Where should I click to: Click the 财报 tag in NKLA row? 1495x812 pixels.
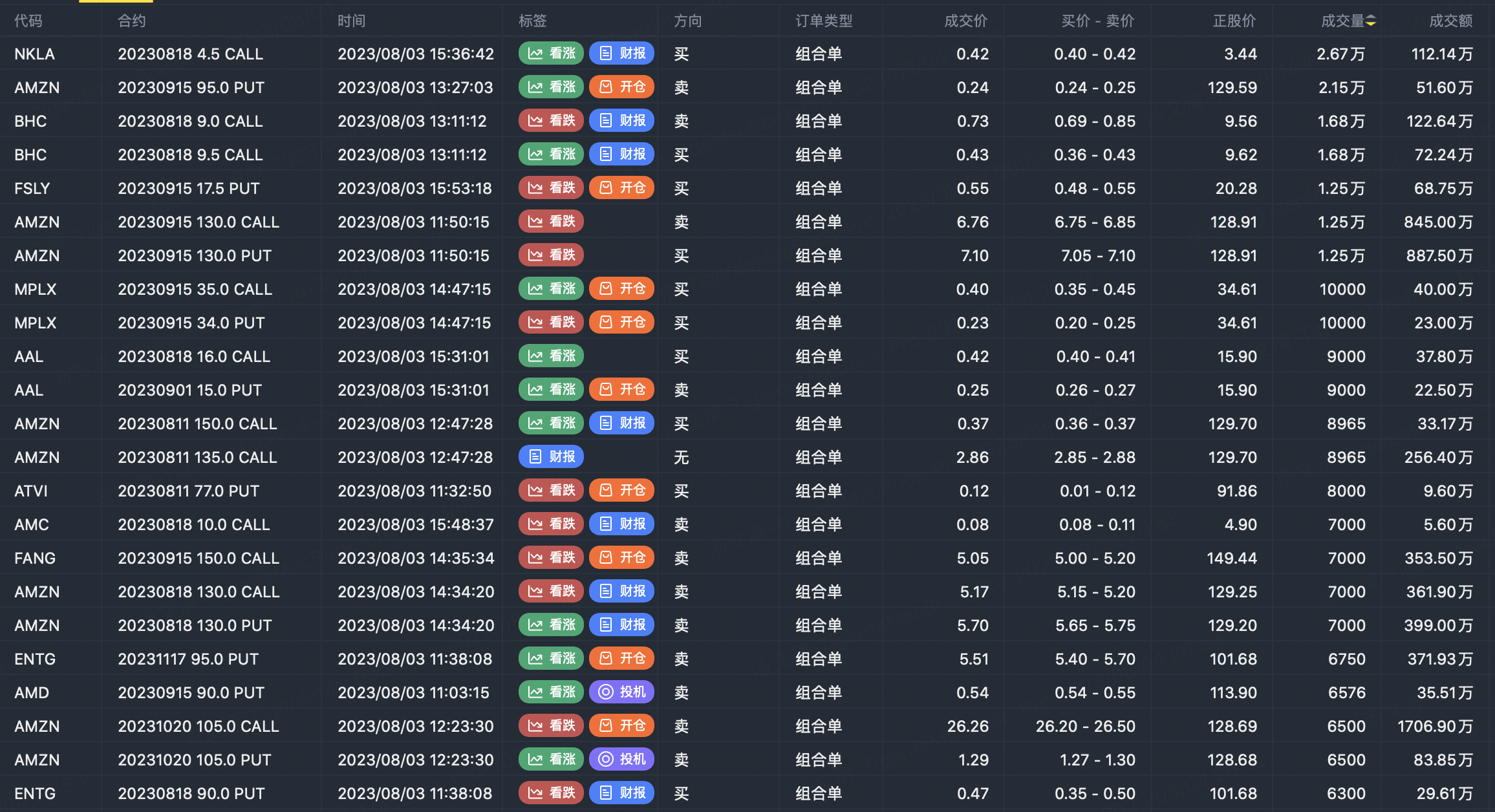click(622, 54)
